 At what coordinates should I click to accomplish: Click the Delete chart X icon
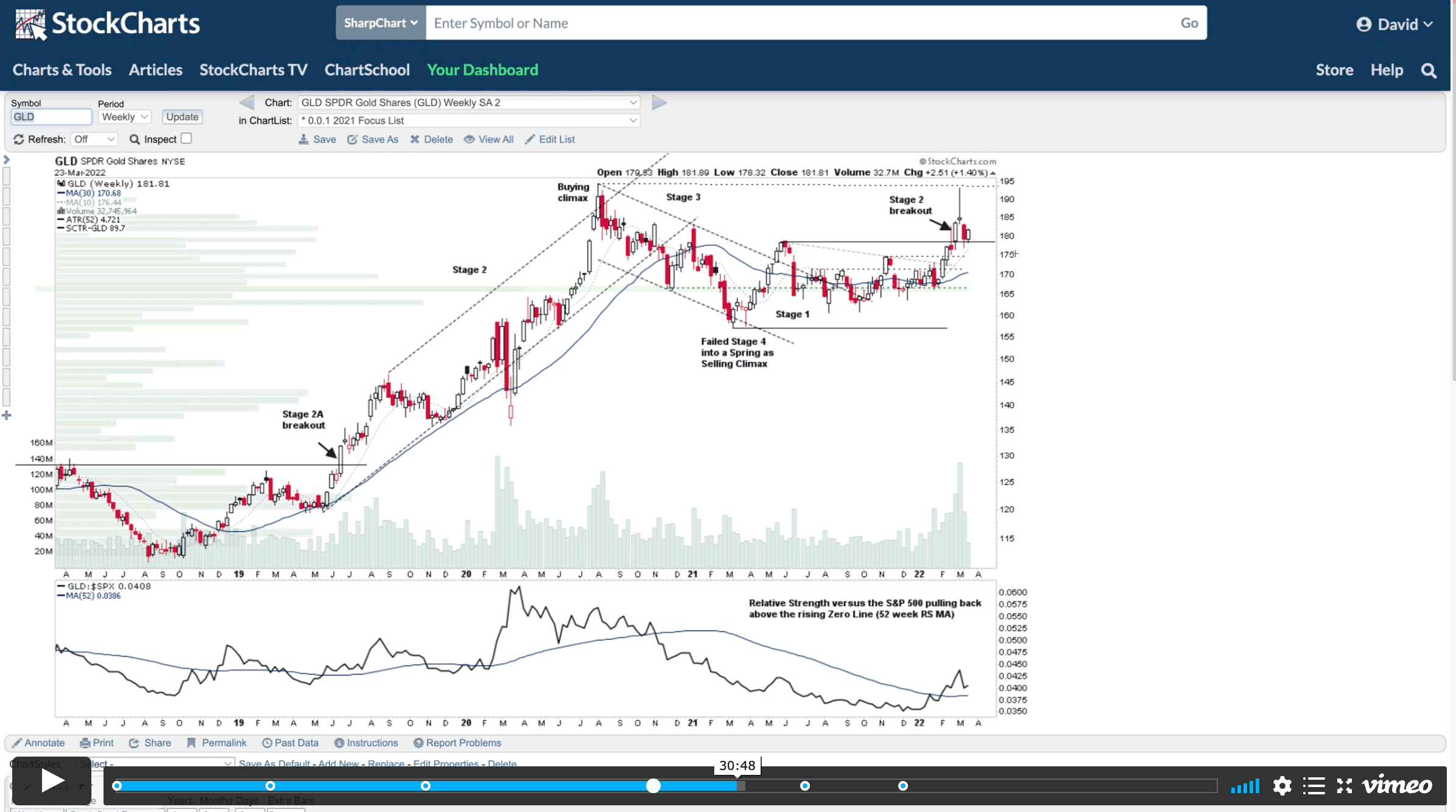[415, 139]
